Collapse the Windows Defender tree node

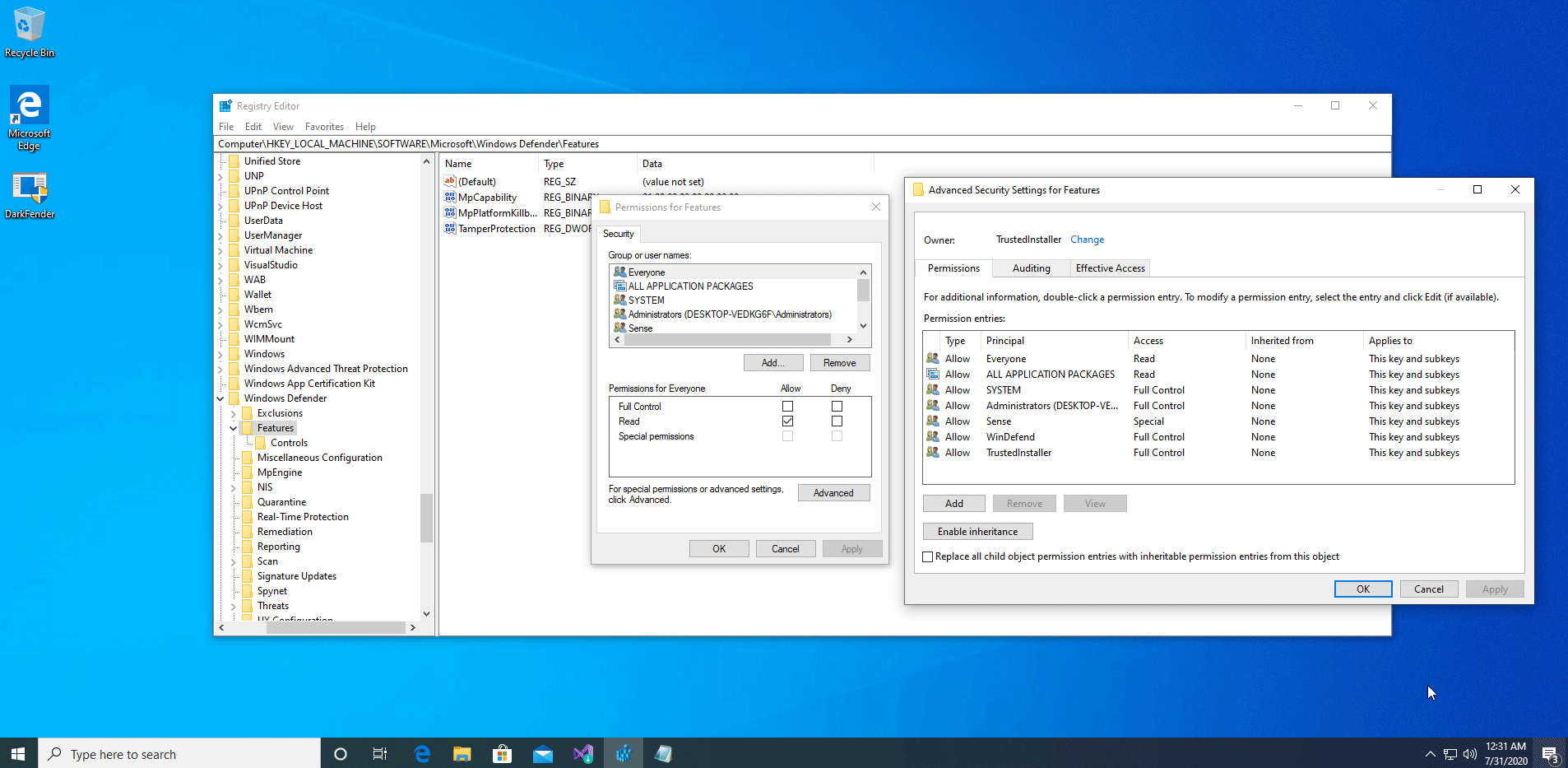point(220,398)
